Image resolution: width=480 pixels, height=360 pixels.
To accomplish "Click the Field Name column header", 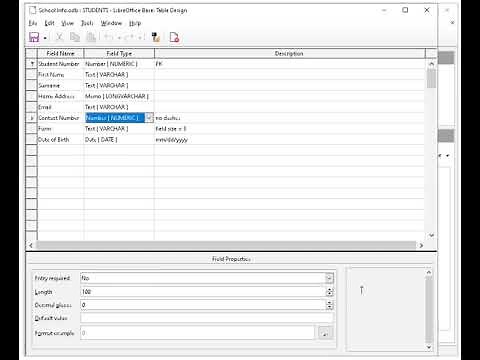I will [60, 53].
